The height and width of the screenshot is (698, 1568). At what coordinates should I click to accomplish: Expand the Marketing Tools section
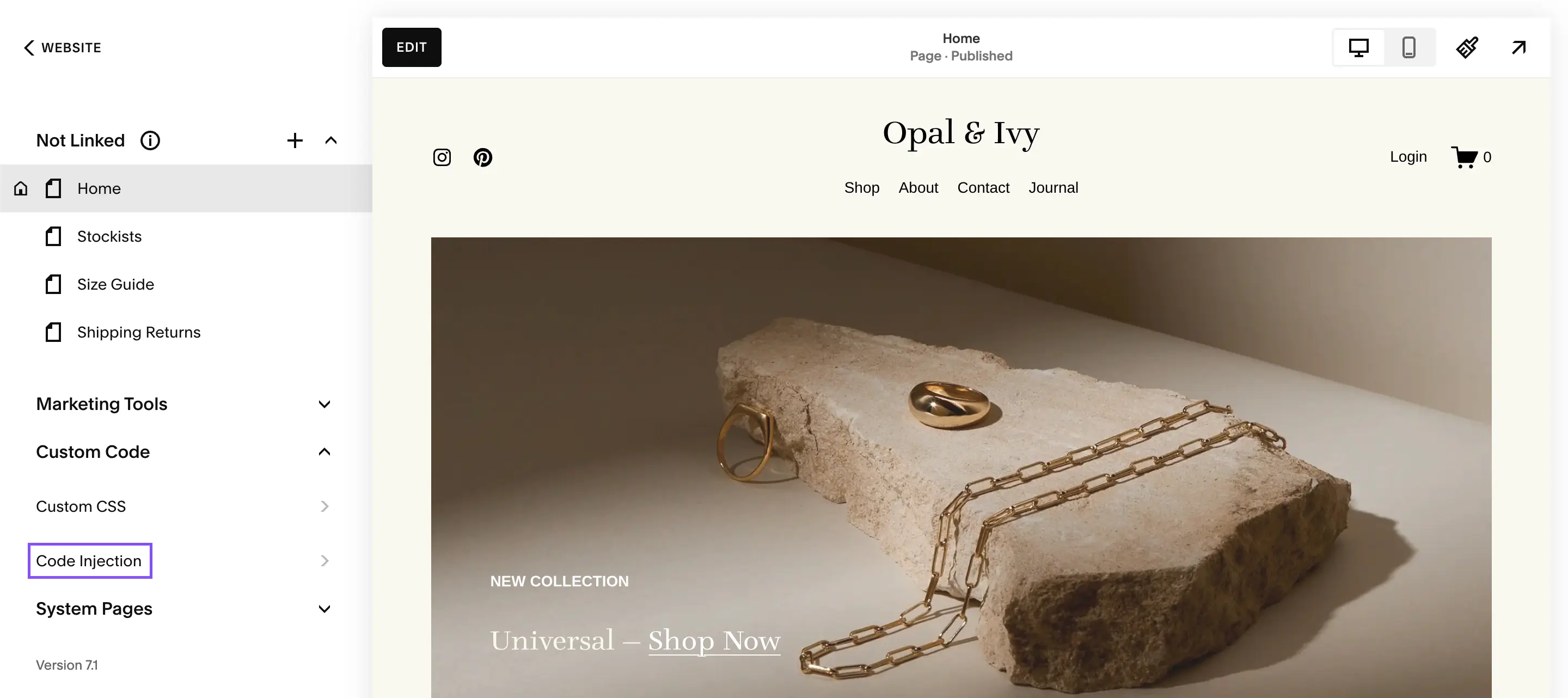tap(324, 404)
